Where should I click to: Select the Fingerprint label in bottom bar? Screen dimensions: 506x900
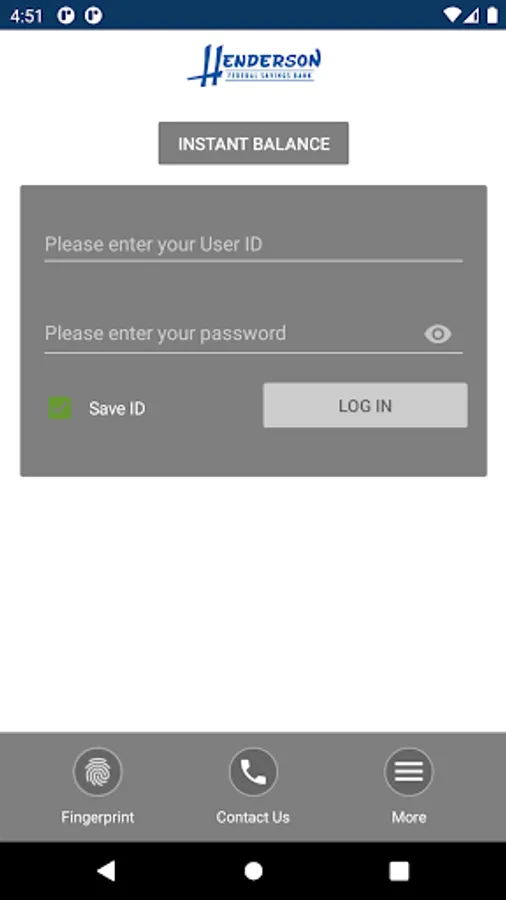pyautogui.click(x=98, y=817)
